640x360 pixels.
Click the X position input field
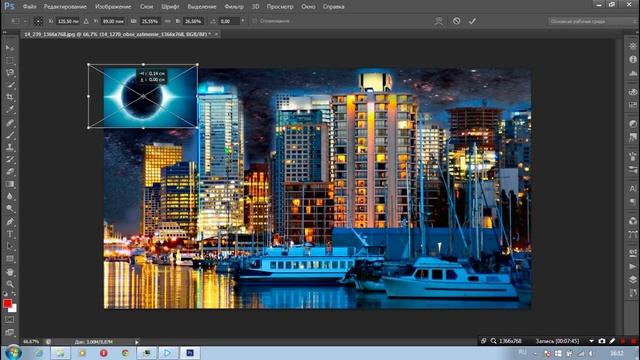[x=68, y=21]
